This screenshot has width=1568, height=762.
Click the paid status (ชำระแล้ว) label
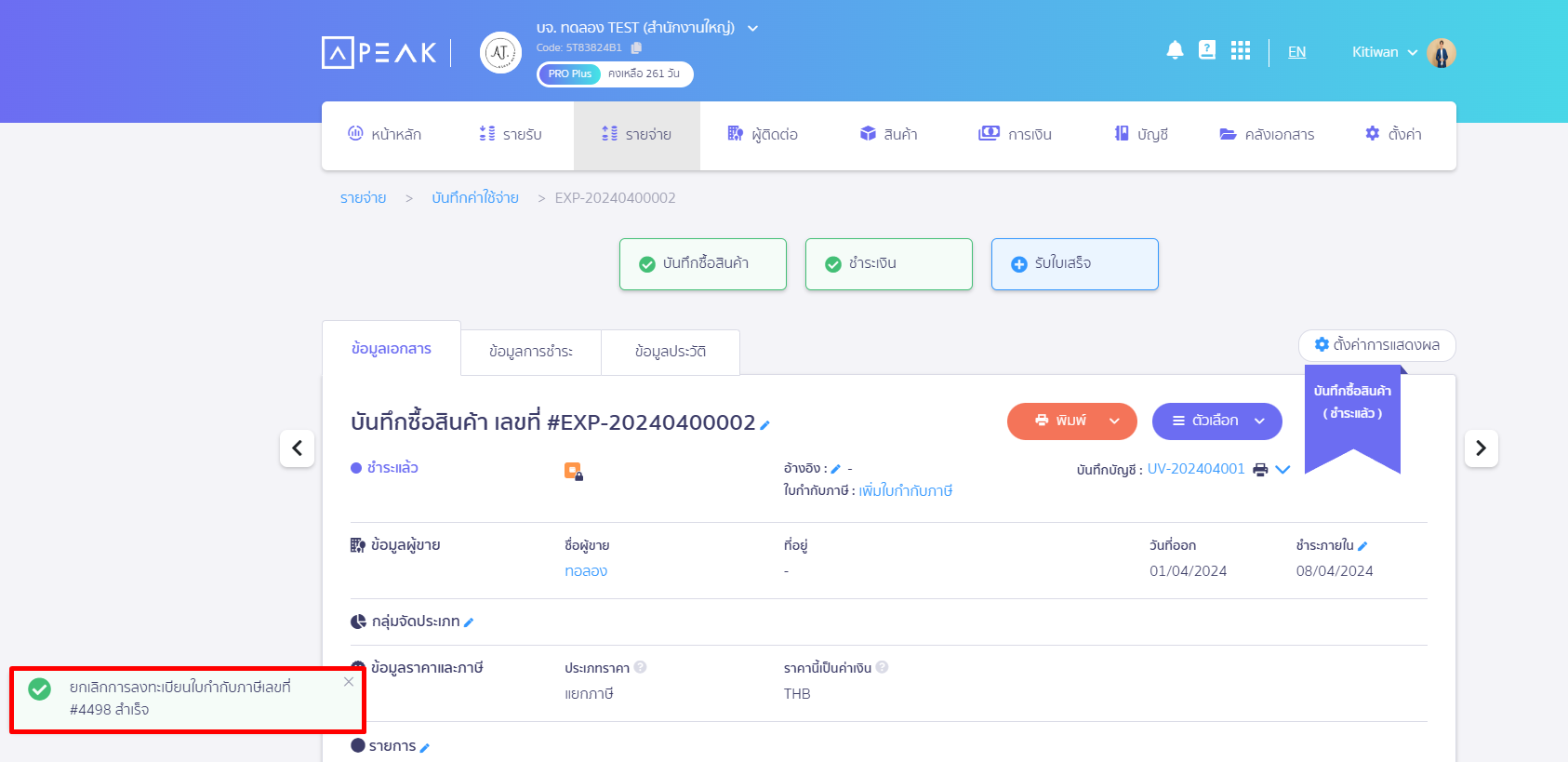click(x=392, y=468)
